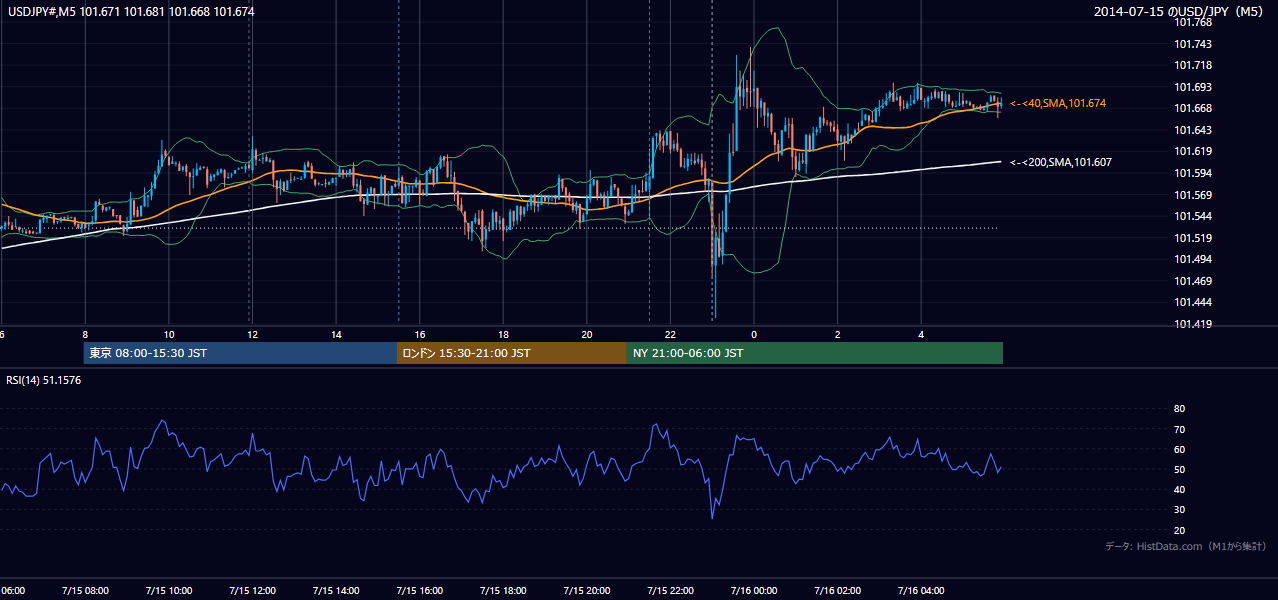This screenshot has width=1278, height=600.
Task: Click RSI scale level 20
Action: [1180, 530]
